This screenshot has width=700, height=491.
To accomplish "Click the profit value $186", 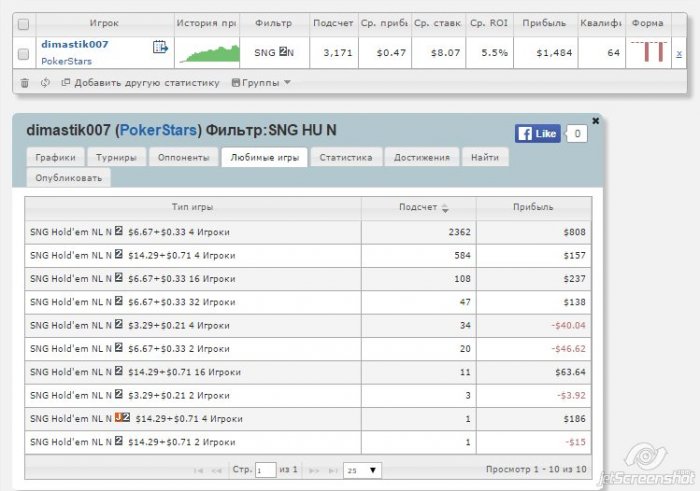I will (575, 419).
